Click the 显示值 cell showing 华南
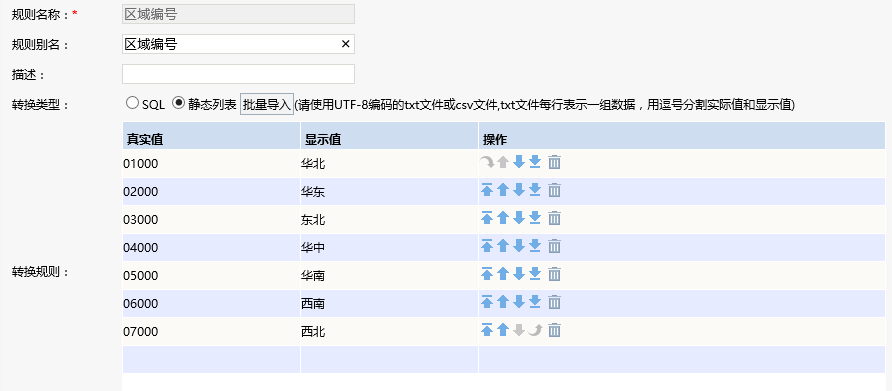 coord(389,275)
